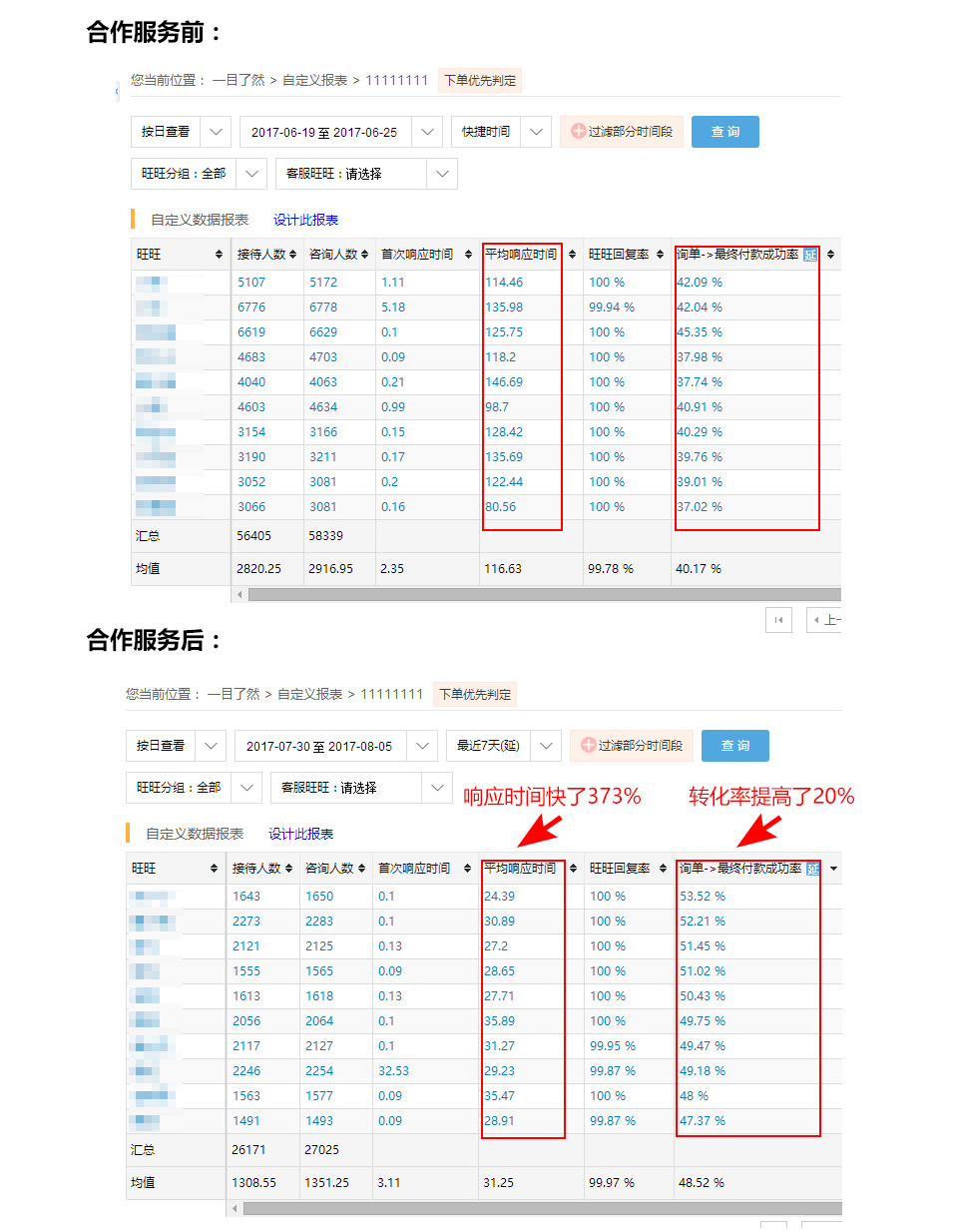This screenshot has width=958, height=1232.
Task: Click success rate value 53.52 %
Action: [703, 897]
